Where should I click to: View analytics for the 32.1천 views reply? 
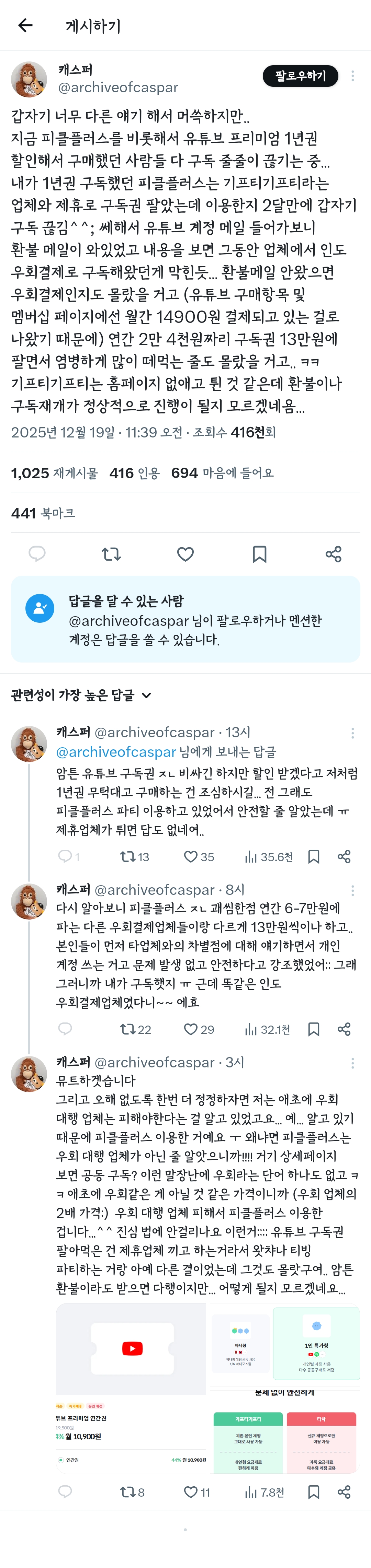tap(267, 1029)
